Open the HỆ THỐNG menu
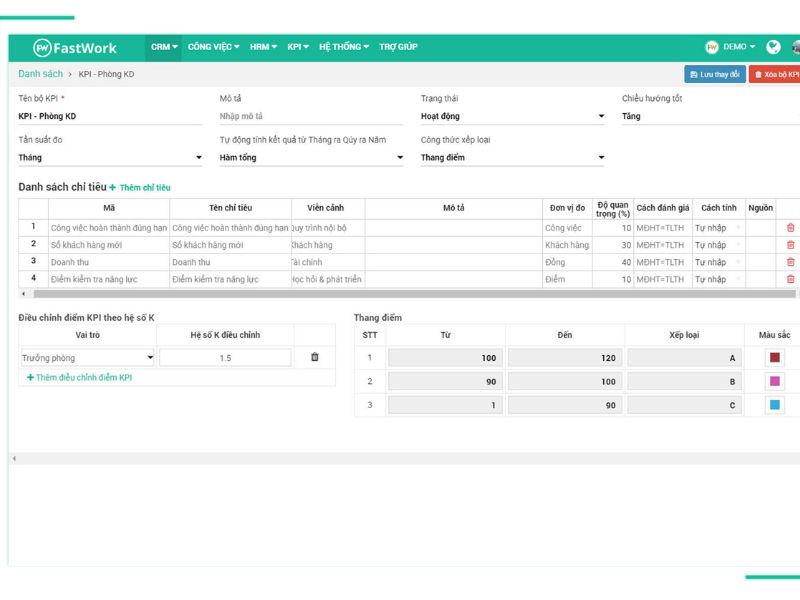The image size is (800, 600). point(343,47)
